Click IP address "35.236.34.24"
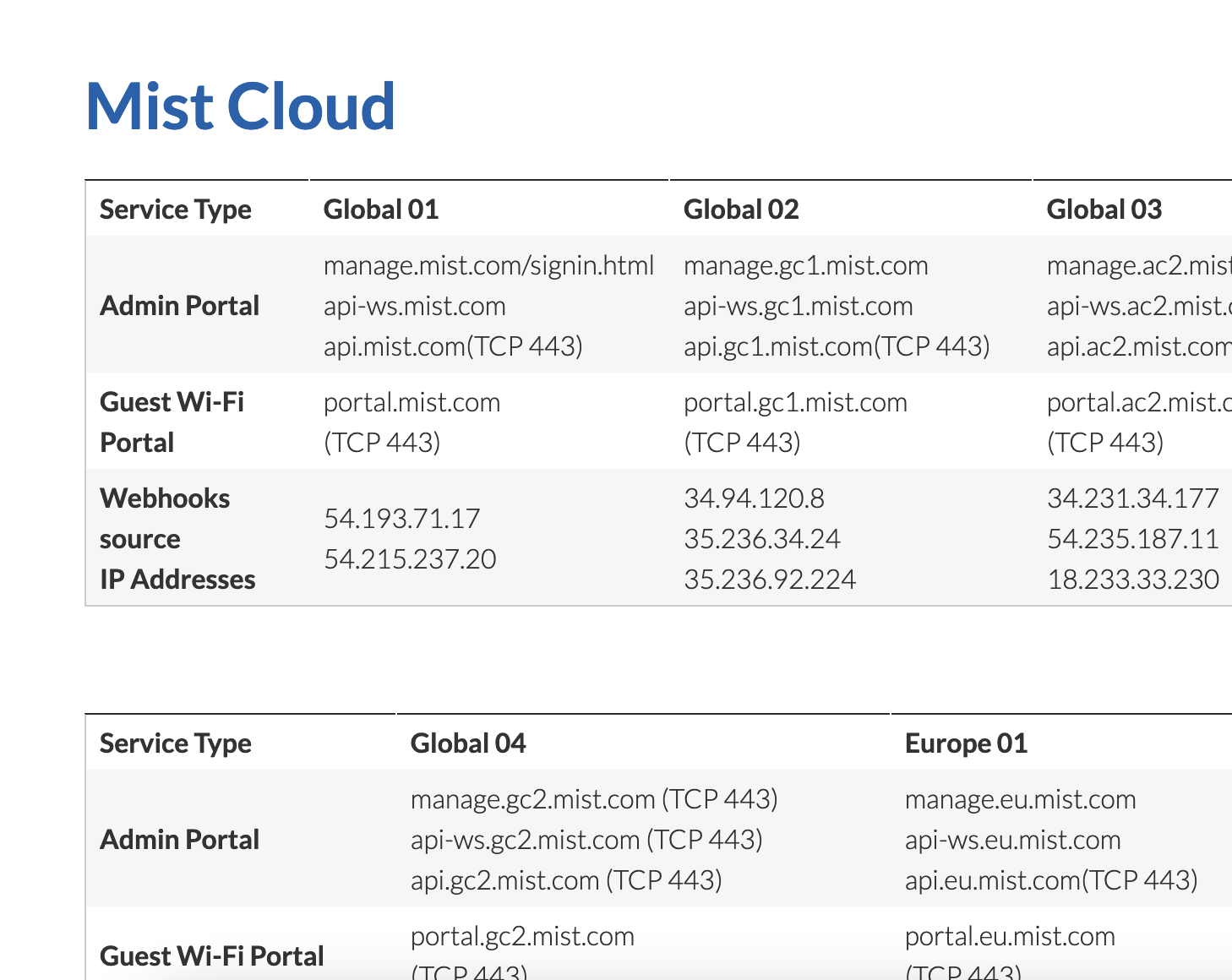The image size is (1232, 980). [x=762, y=539]
